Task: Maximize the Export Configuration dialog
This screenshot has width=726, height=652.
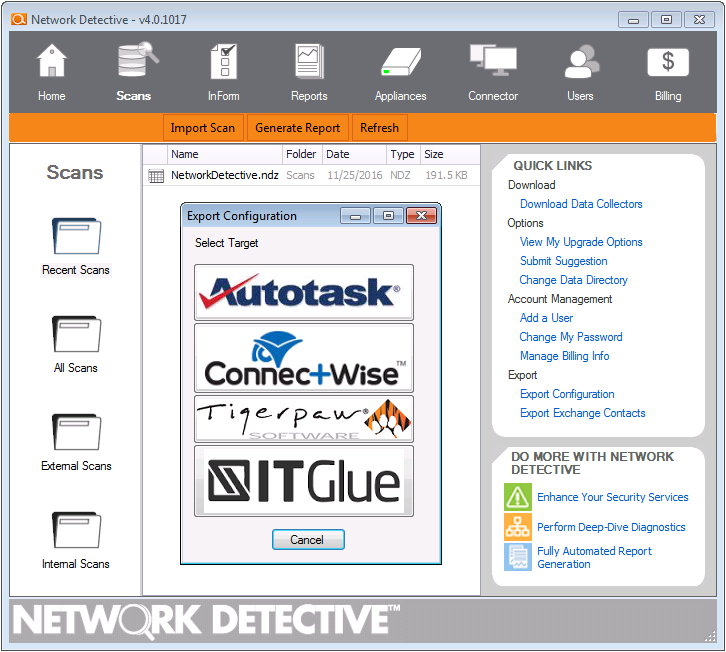Action: 388,216
